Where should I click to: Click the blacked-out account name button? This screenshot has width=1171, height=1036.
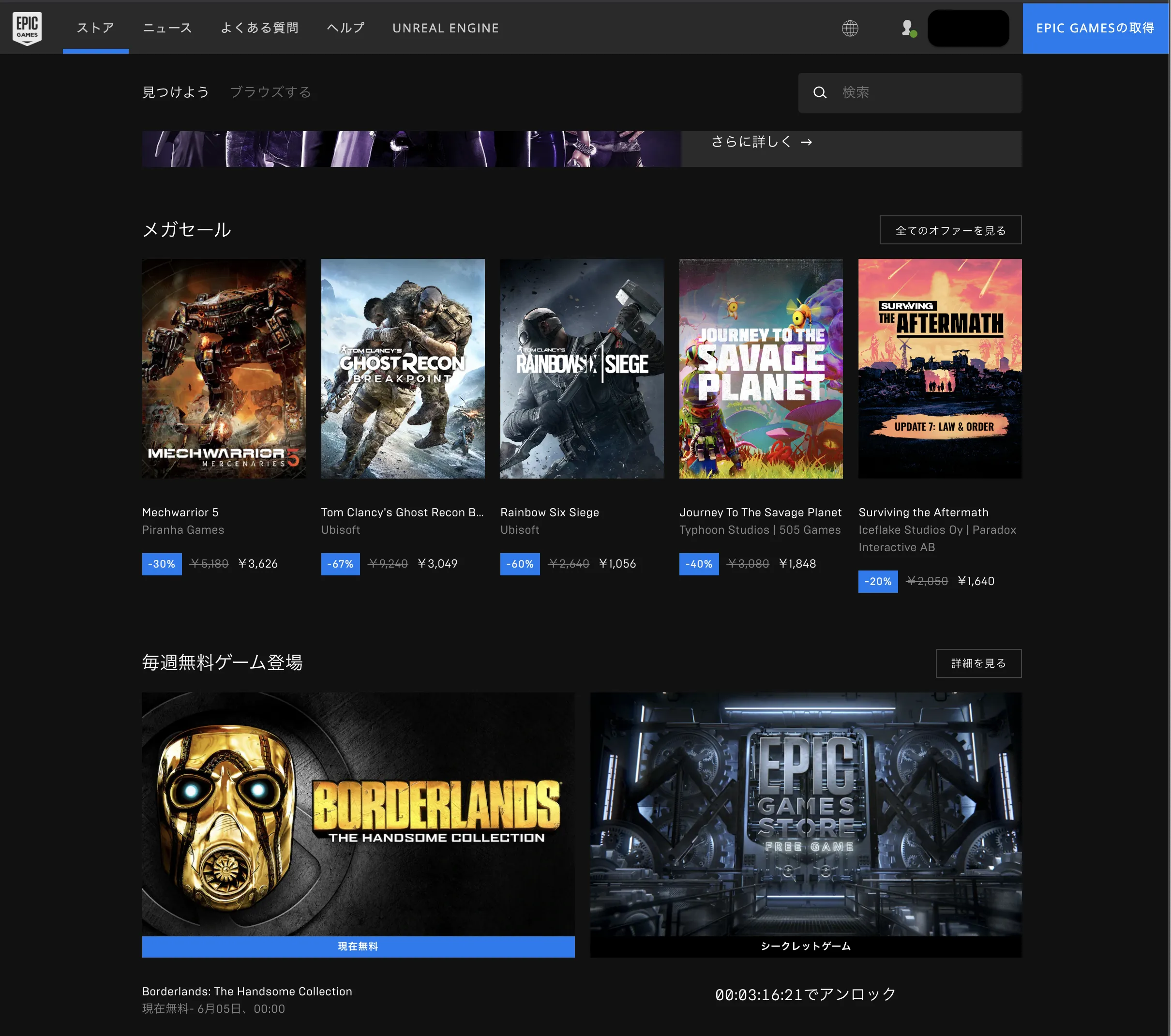[x=968, y=28]
